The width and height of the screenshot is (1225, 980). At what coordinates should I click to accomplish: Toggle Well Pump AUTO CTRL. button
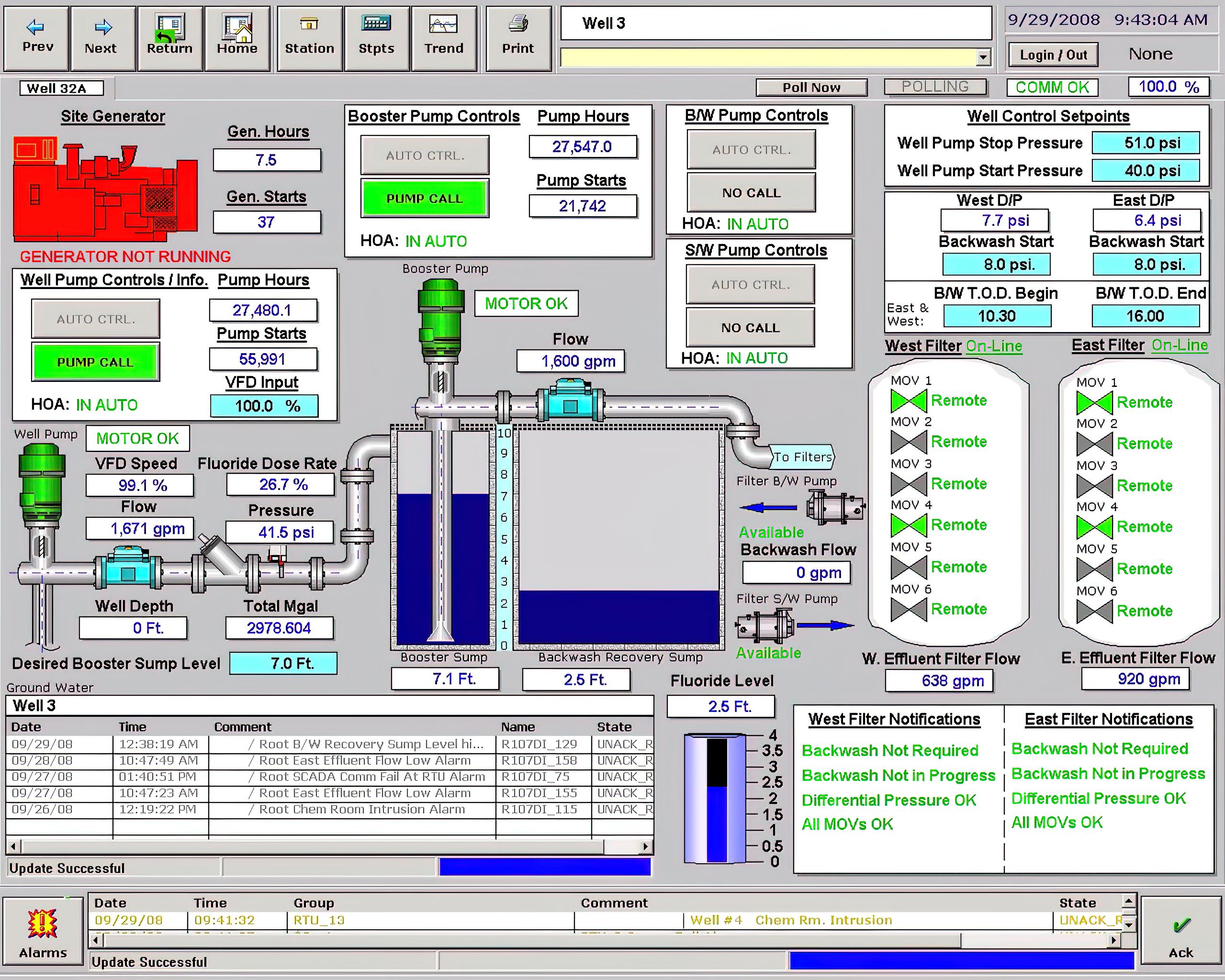click(x=95, y=319)
